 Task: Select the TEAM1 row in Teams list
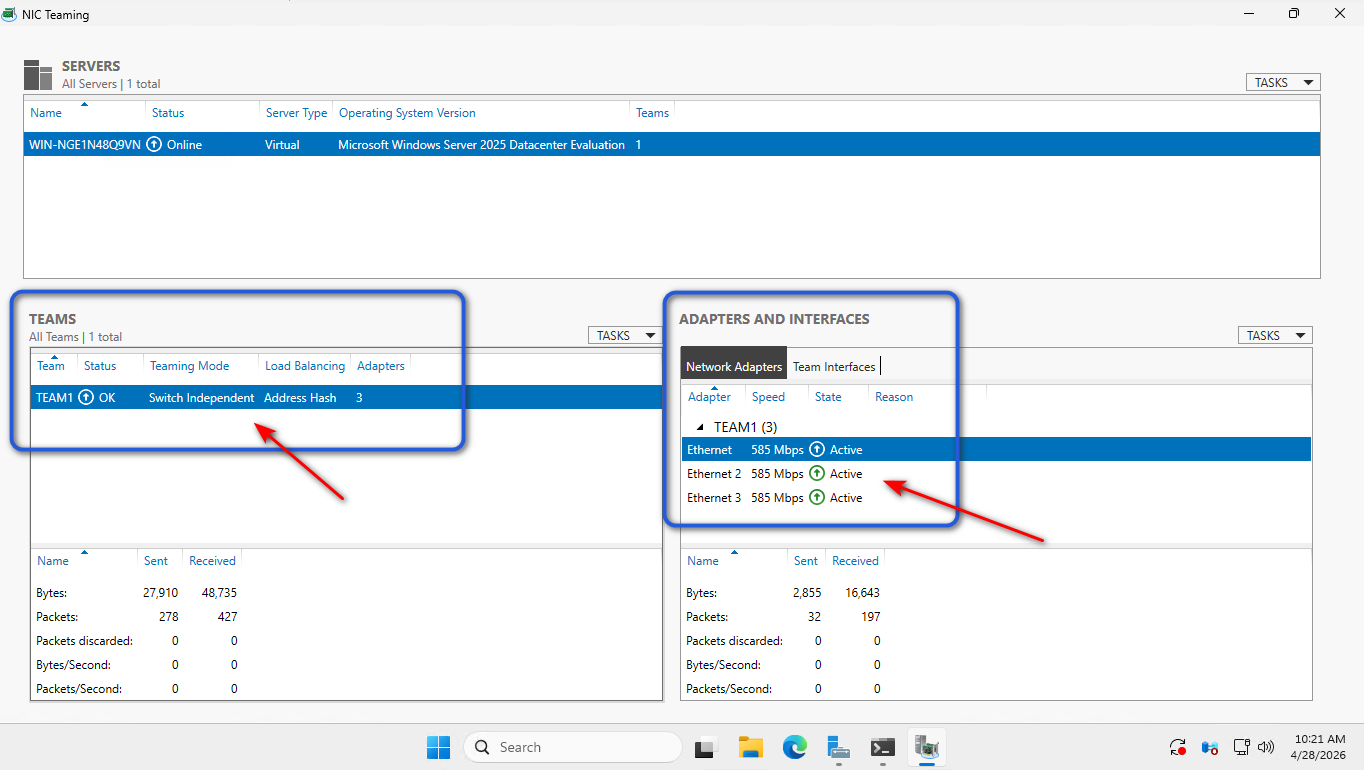click(346, 398)
